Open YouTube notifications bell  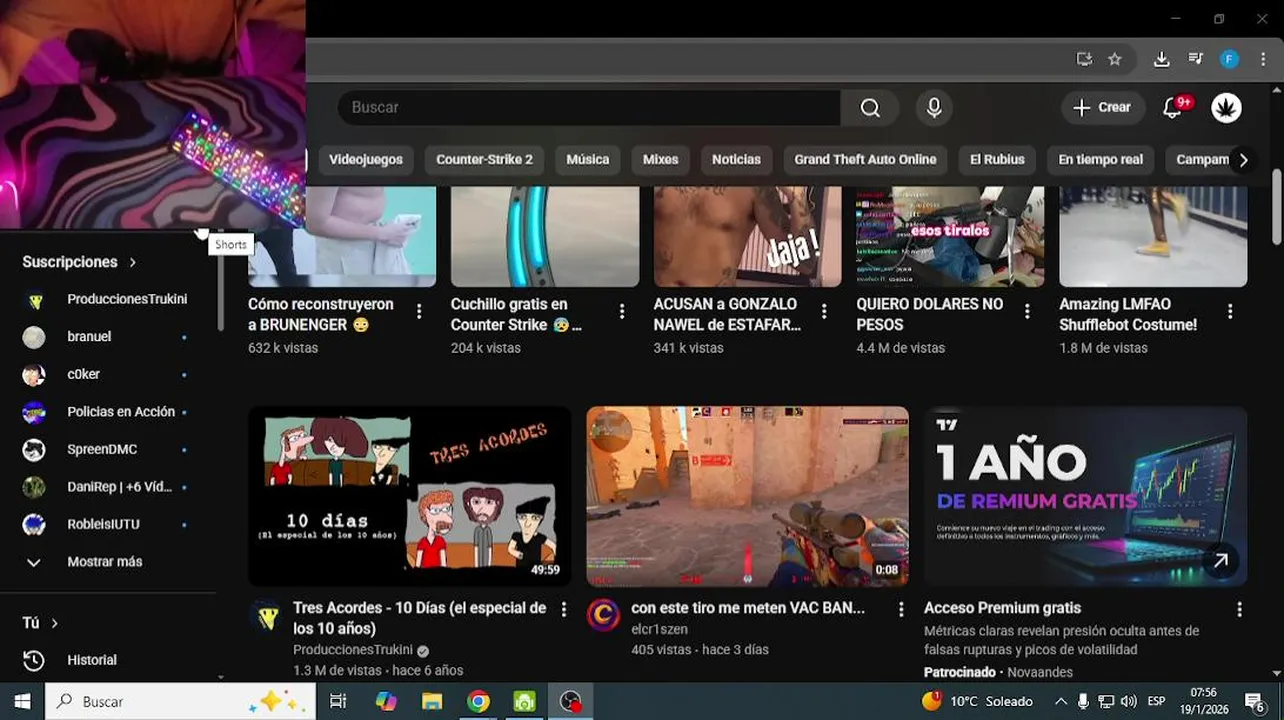point(1173,108)
